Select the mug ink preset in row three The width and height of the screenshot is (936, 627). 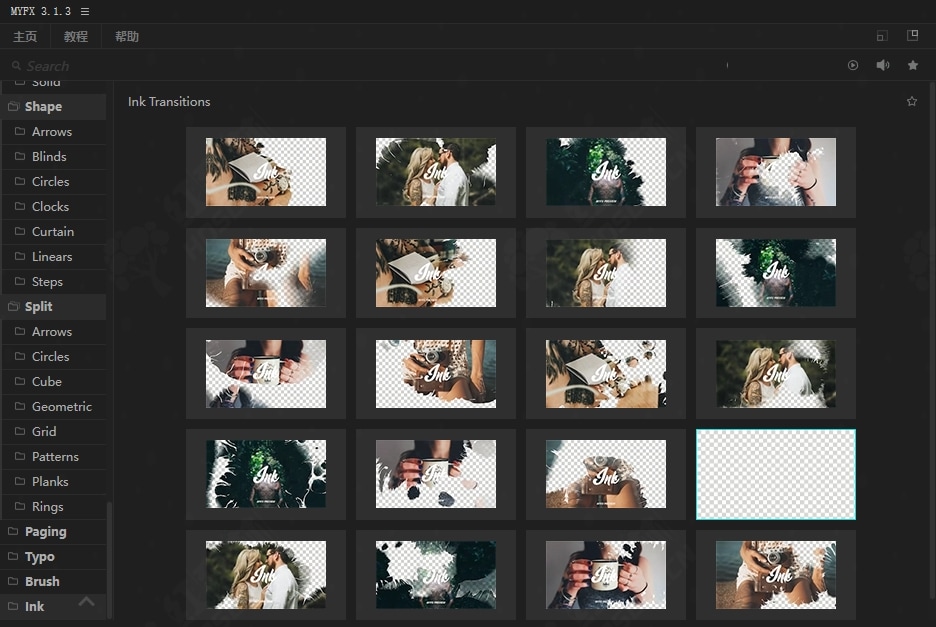pos(266,374)
